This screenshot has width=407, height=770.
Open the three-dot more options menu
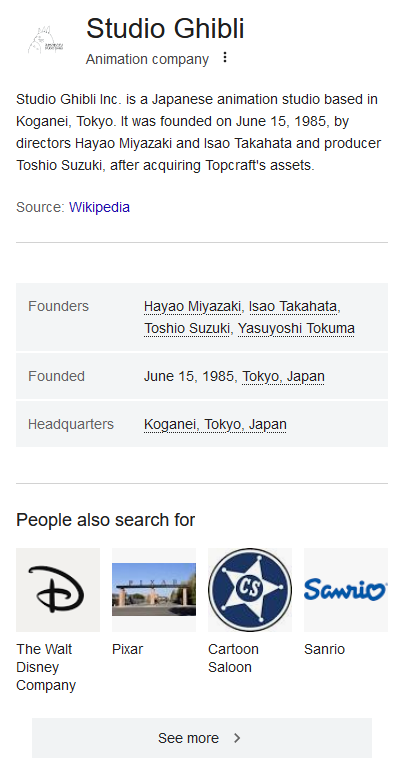(x=225, y=57)
